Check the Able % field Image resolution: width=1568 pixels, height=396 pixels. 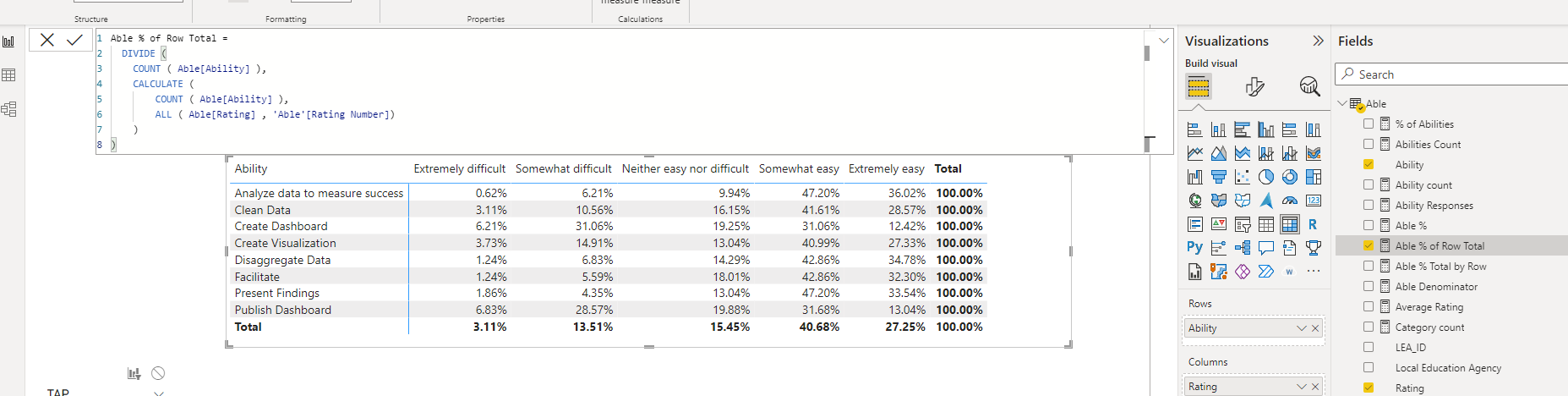pos(1369,225)
